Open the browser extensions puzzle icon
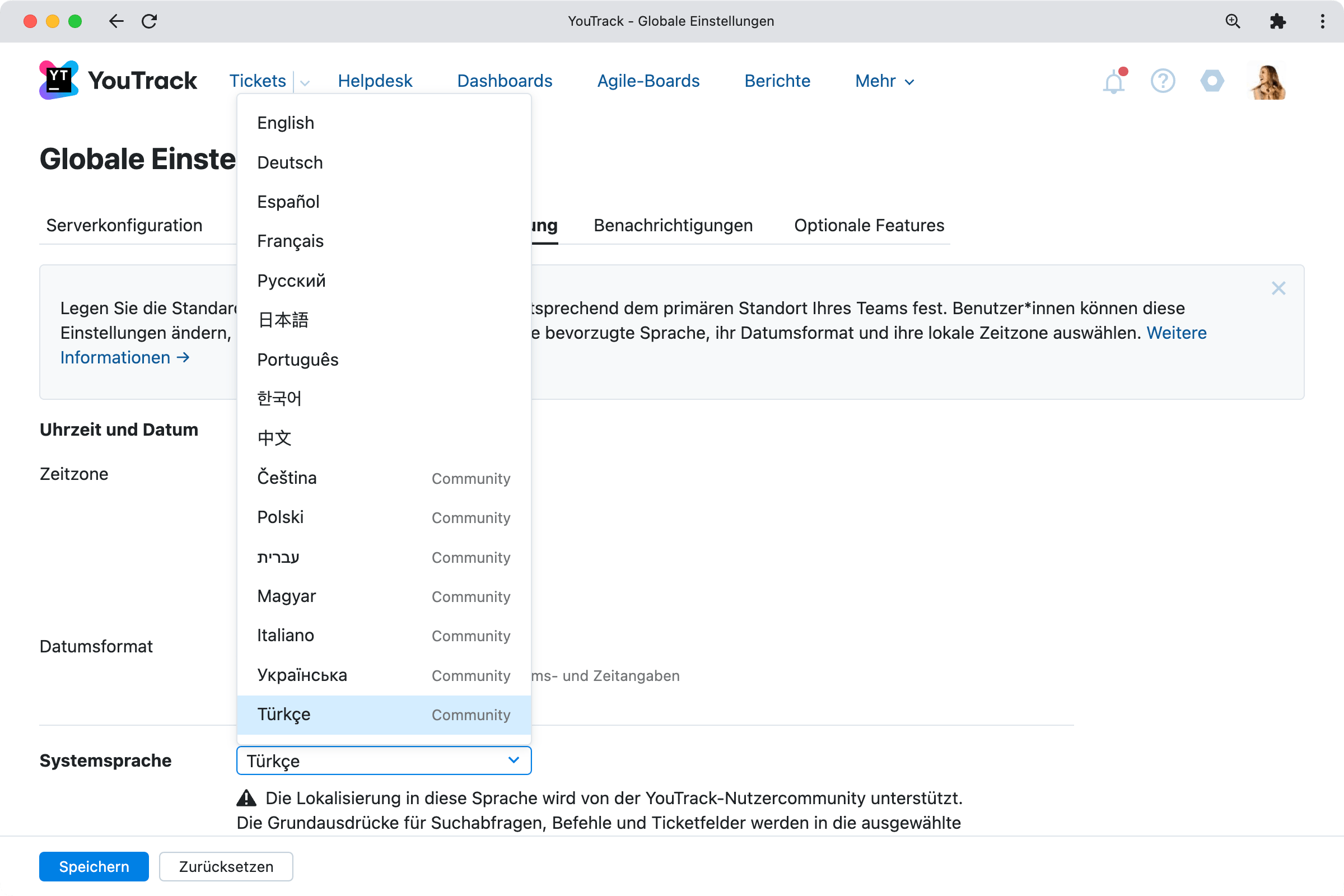 [x=1278, y=21]
